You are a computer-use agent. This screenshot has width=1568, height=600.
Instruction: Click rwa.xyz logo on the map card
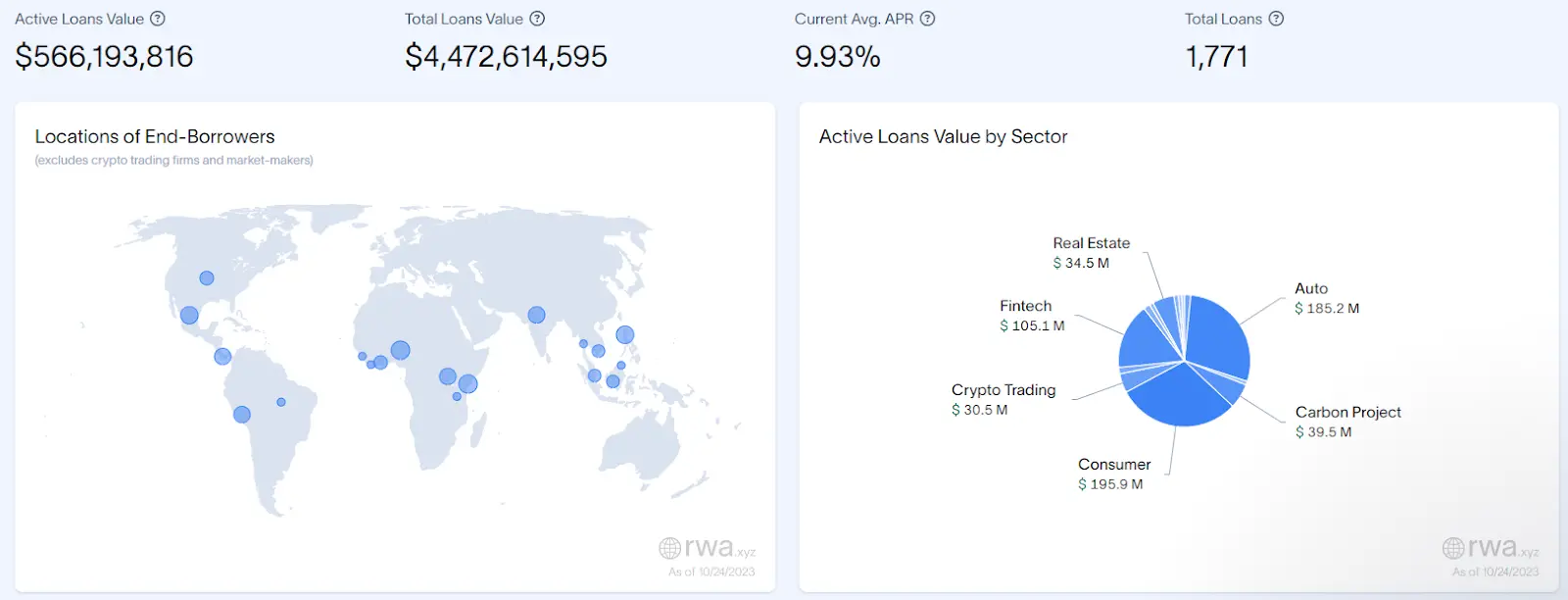[707, 548]
